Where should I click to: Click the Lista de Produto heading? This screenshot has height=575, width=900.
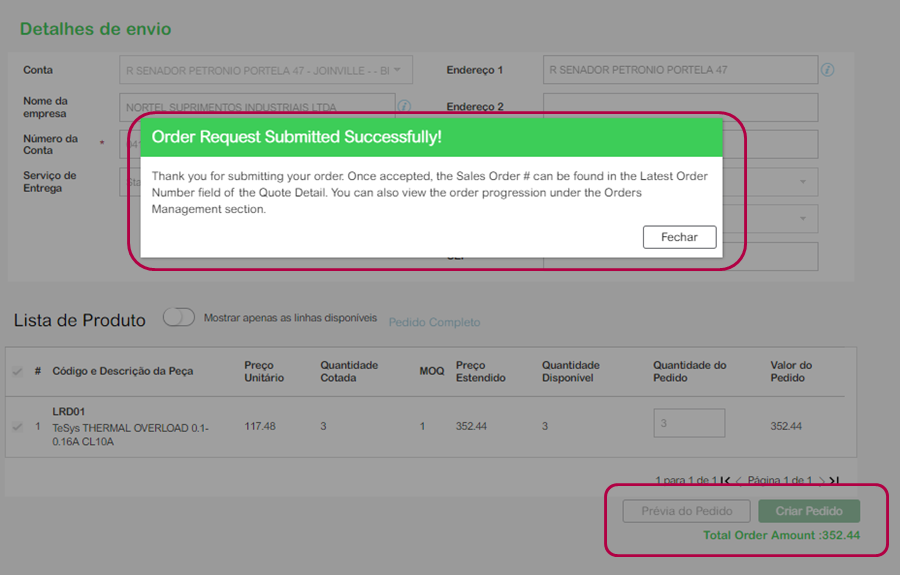[x=80, y=320]
